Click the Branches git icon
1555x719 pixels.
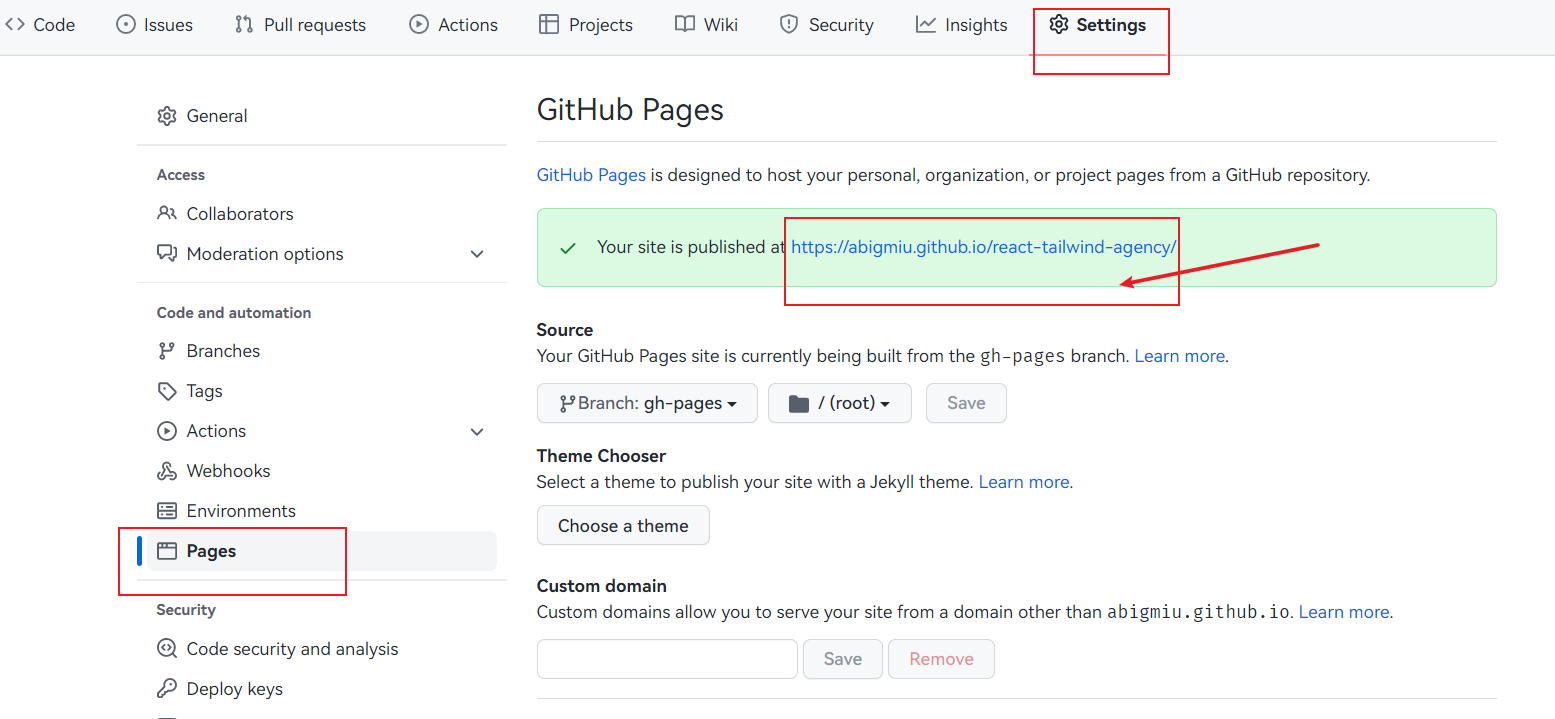pyautogui.click(x=167, y=351)
